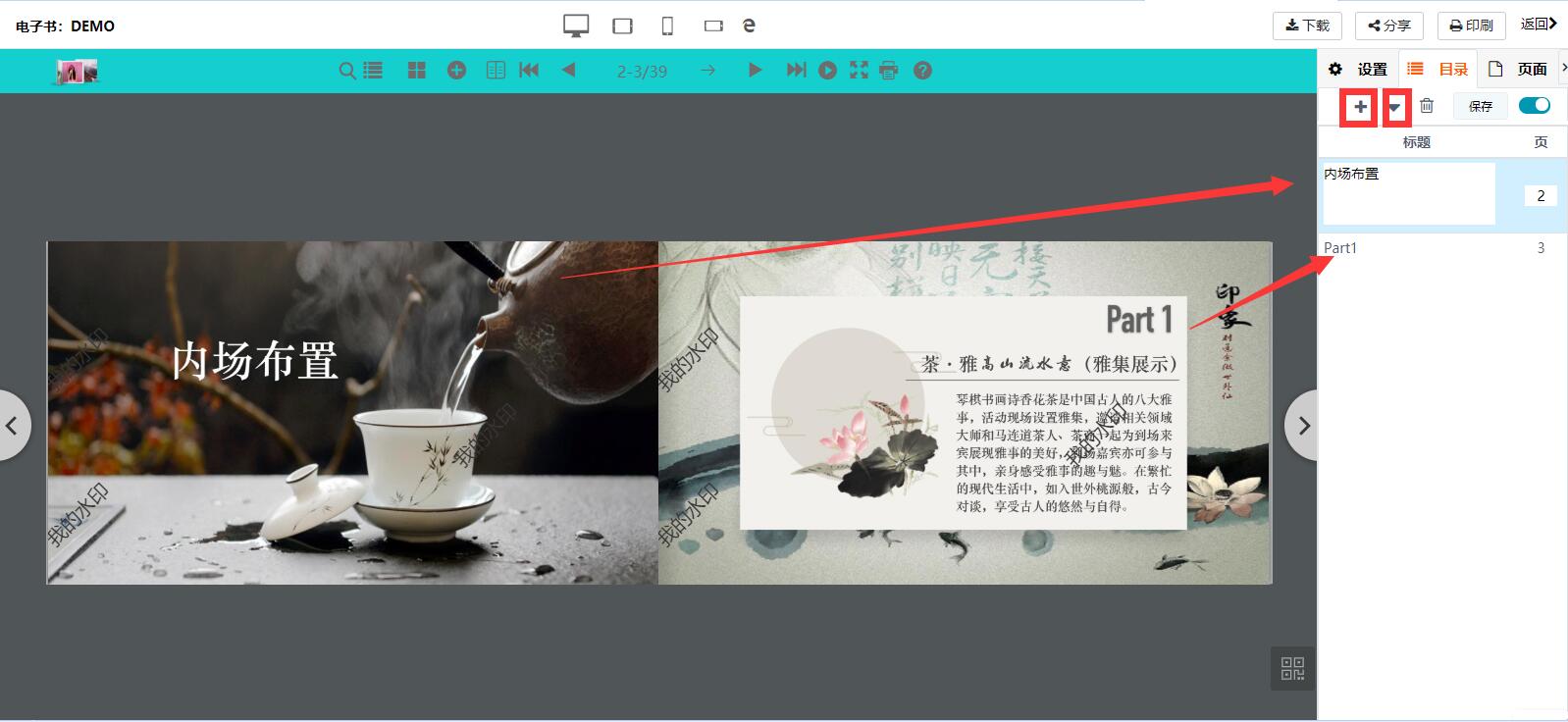Start auto-play of the flipbook
1568x722 pixels.
tap(827, 71)
